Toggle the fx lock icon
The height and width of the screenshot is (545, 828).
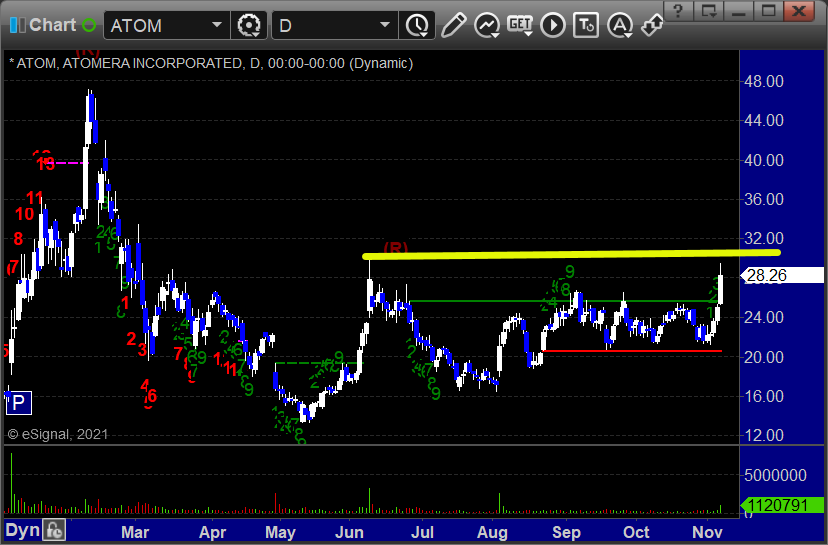[54, 530]
